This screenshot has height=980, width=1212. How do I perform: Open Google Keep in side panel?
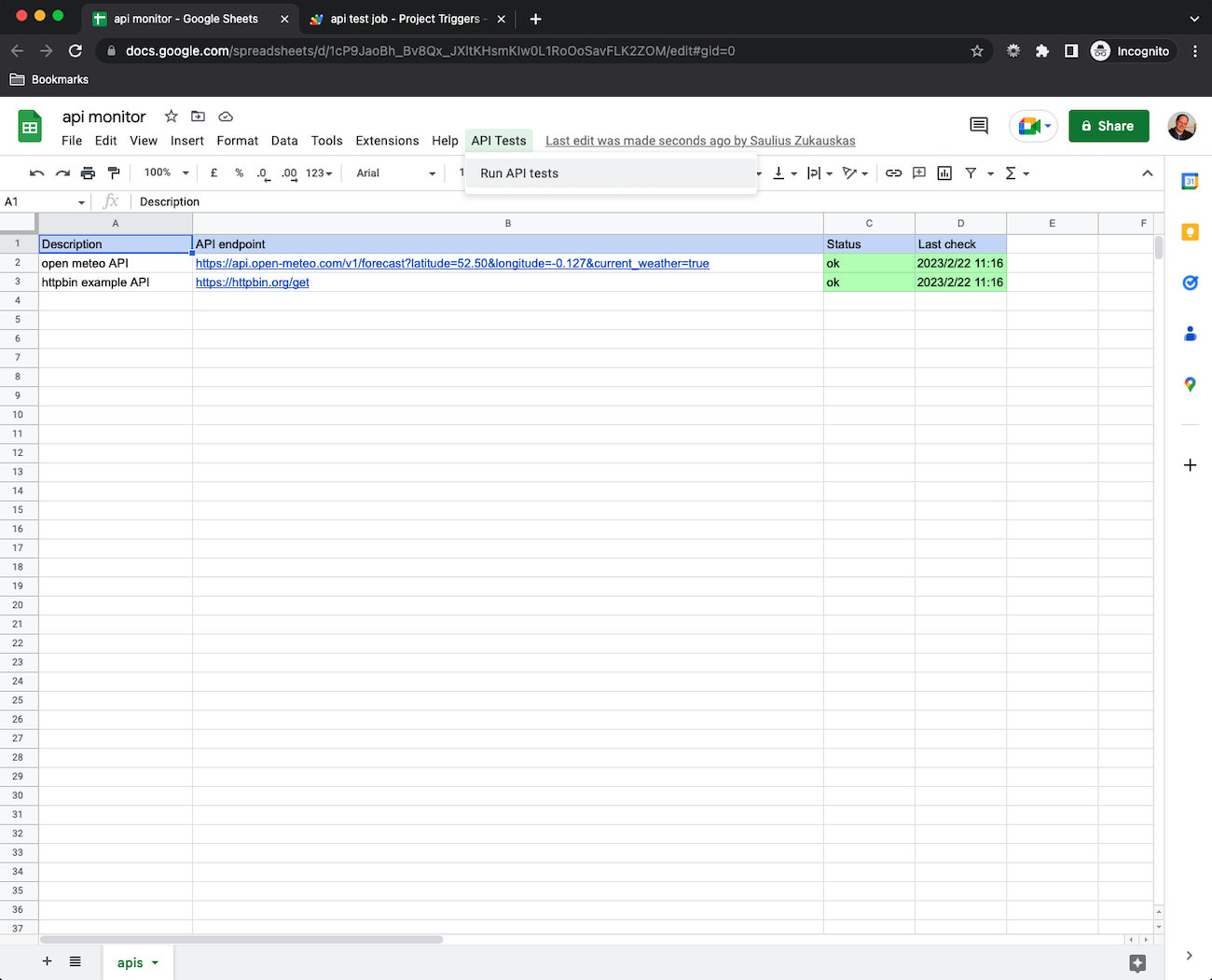[x=1190, y=232]
